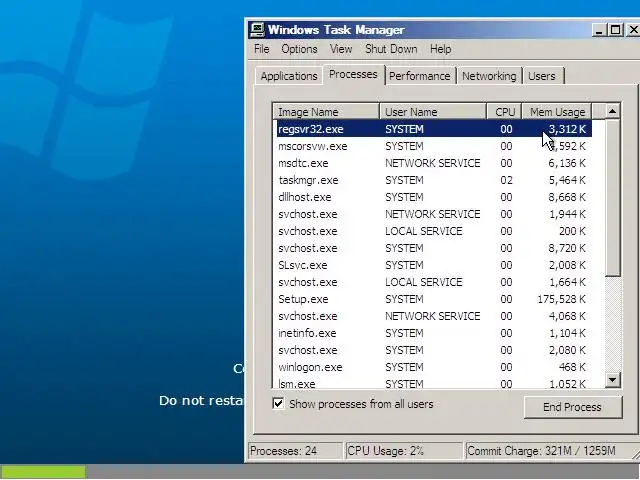This screenshot has width=640, height=480.
Task: Click the CPU Usage: 2% status entry
Action: pos(404,451)
